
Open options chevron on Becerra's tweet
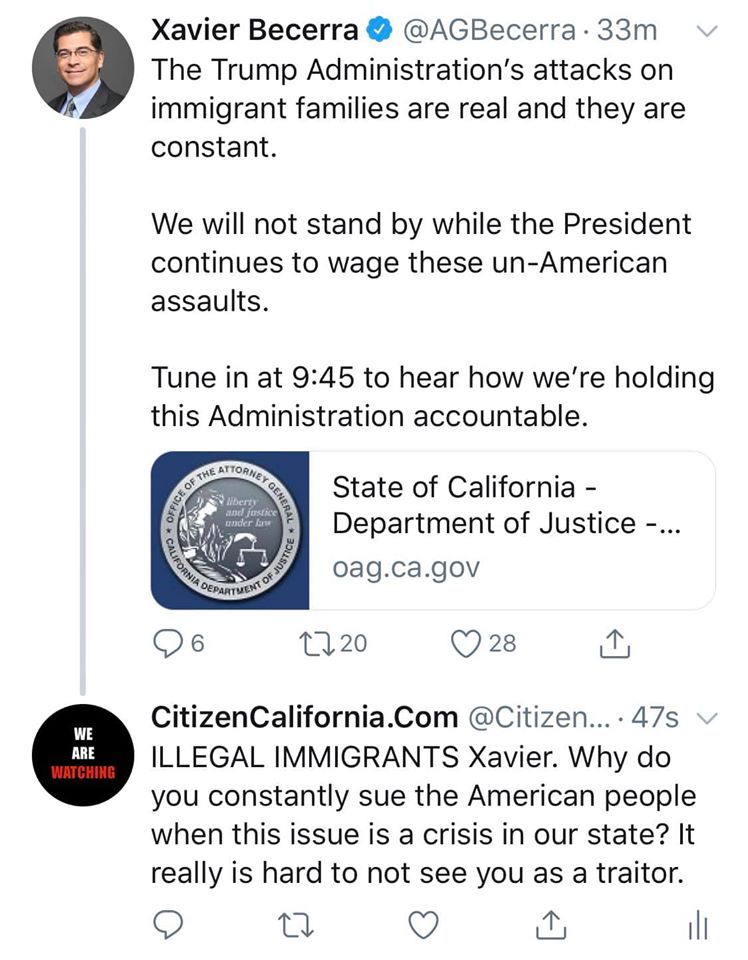[706, 31]
